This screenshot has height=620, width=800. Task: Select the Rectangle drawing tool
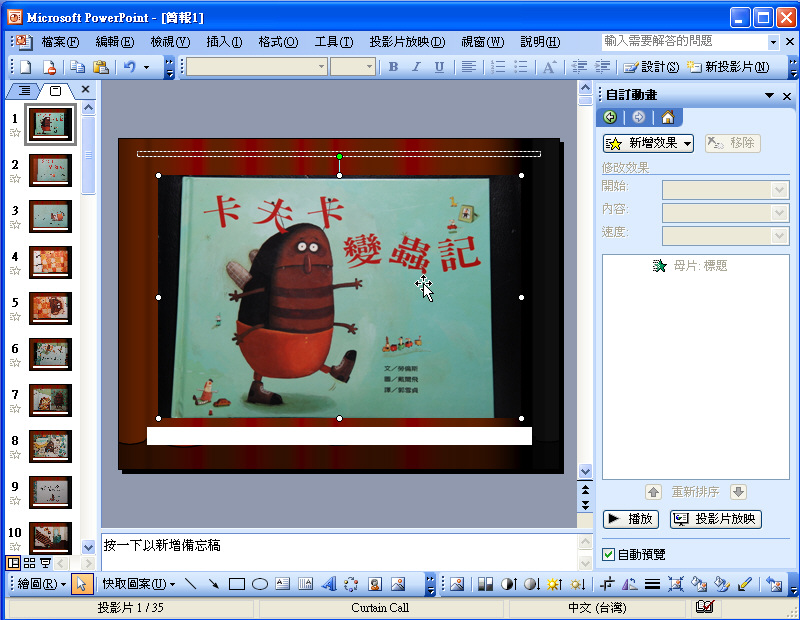tap(237, 583)
